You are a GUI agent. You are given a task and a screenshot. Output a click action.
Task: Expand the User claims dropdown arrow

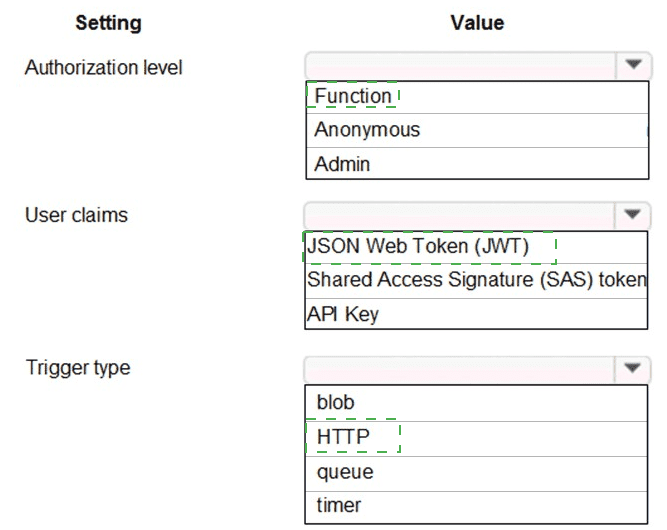[632, 213]
